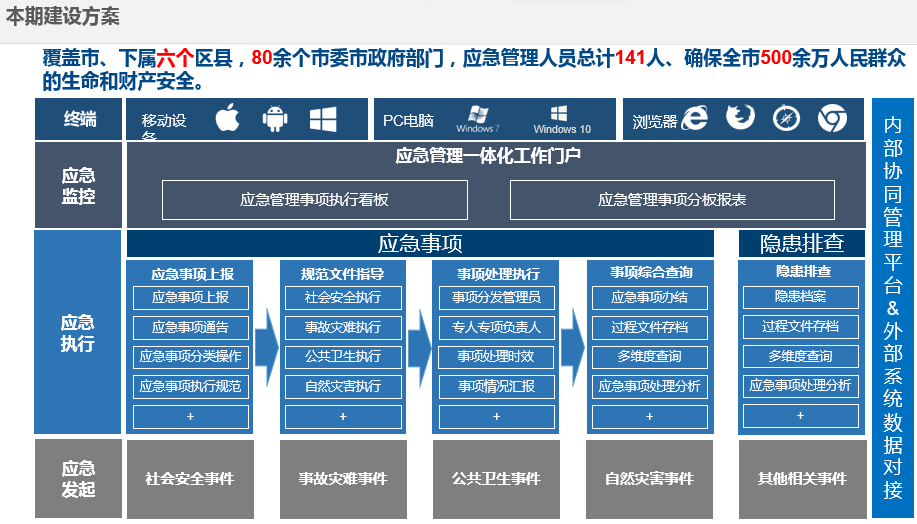Image resolution: width=917 pixels, height=524 pixels.
Task: Click 过程文件存档 in 事项综合查询 column
Action: [x=650, y=328]
